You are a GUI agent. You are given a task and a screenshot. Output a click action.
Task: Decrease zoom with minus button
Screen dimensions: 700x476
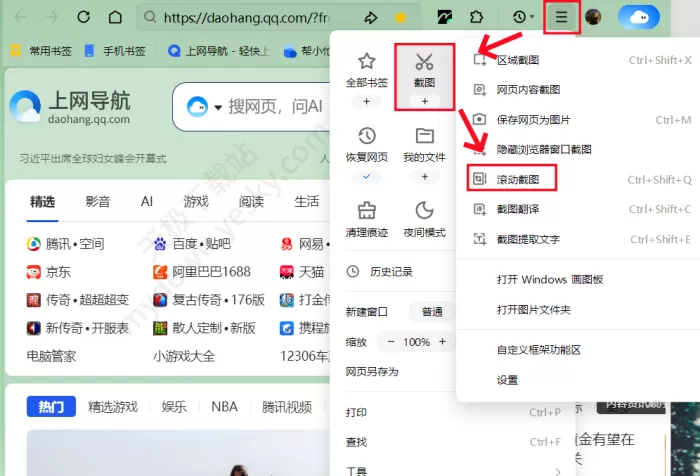click(391, 342)
